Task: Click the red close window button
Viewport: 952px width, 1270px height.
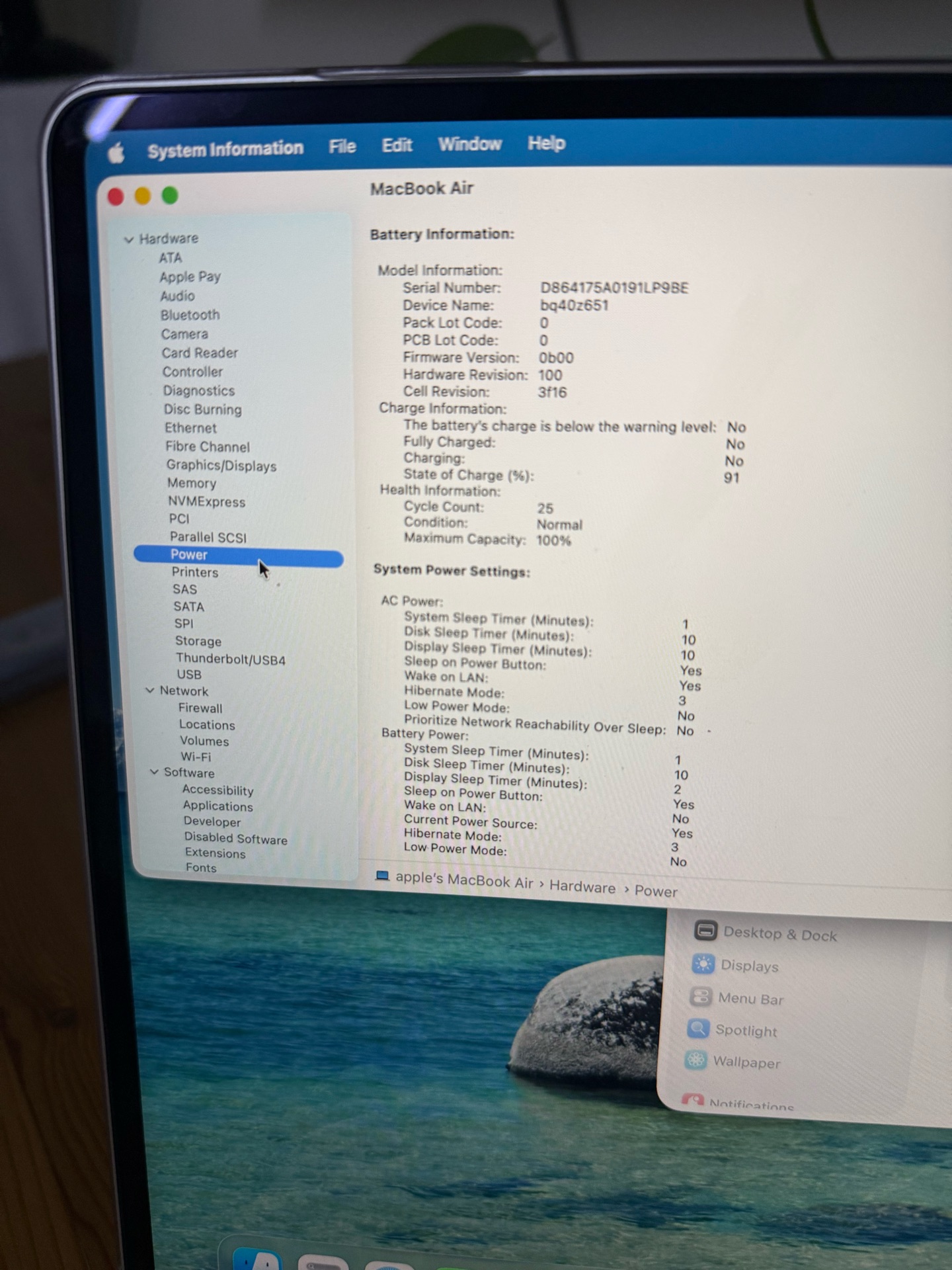Action: click(116, 197)
